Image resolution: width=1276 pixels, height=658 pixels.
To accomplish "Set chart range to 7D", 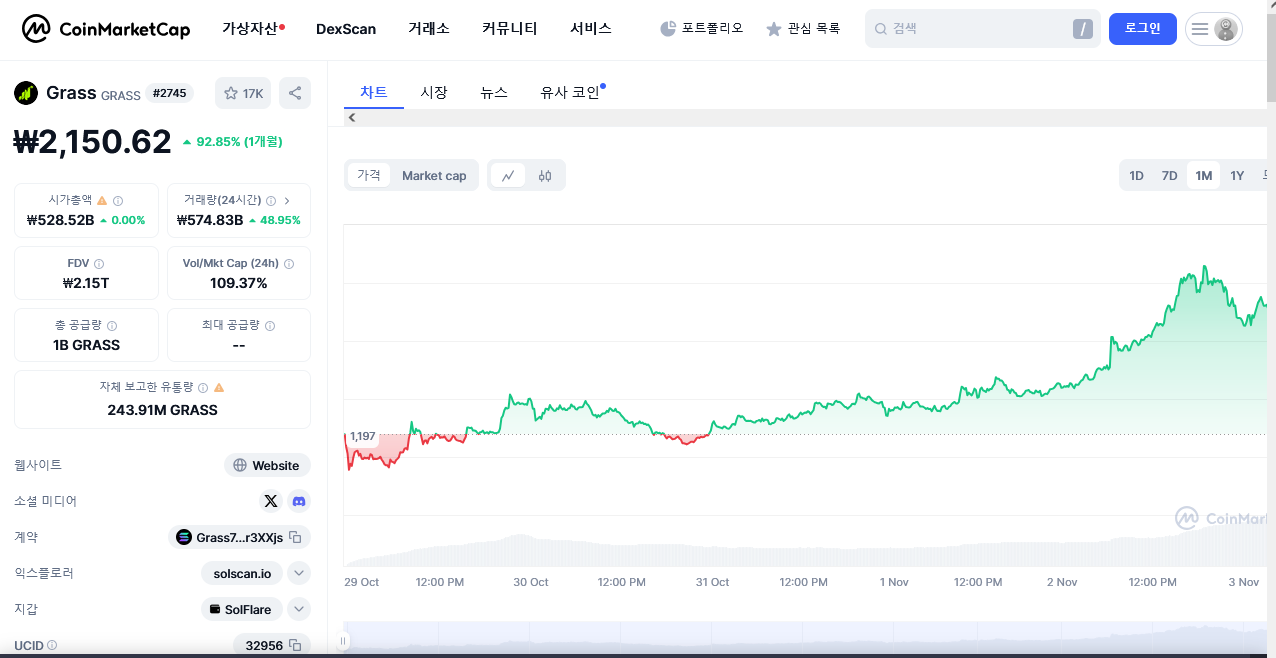I will click(x=1169, y=176).
